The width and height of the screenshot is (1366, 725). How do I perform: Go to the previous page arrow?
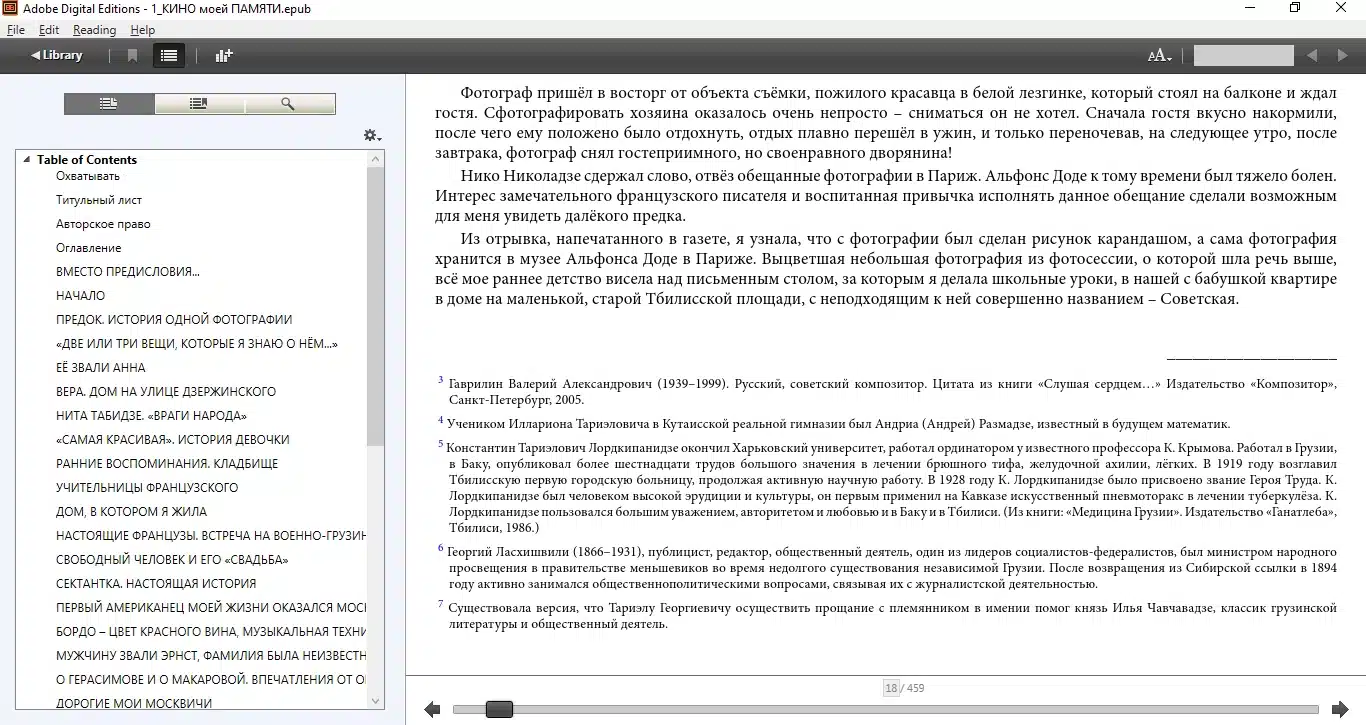[432, 710]
